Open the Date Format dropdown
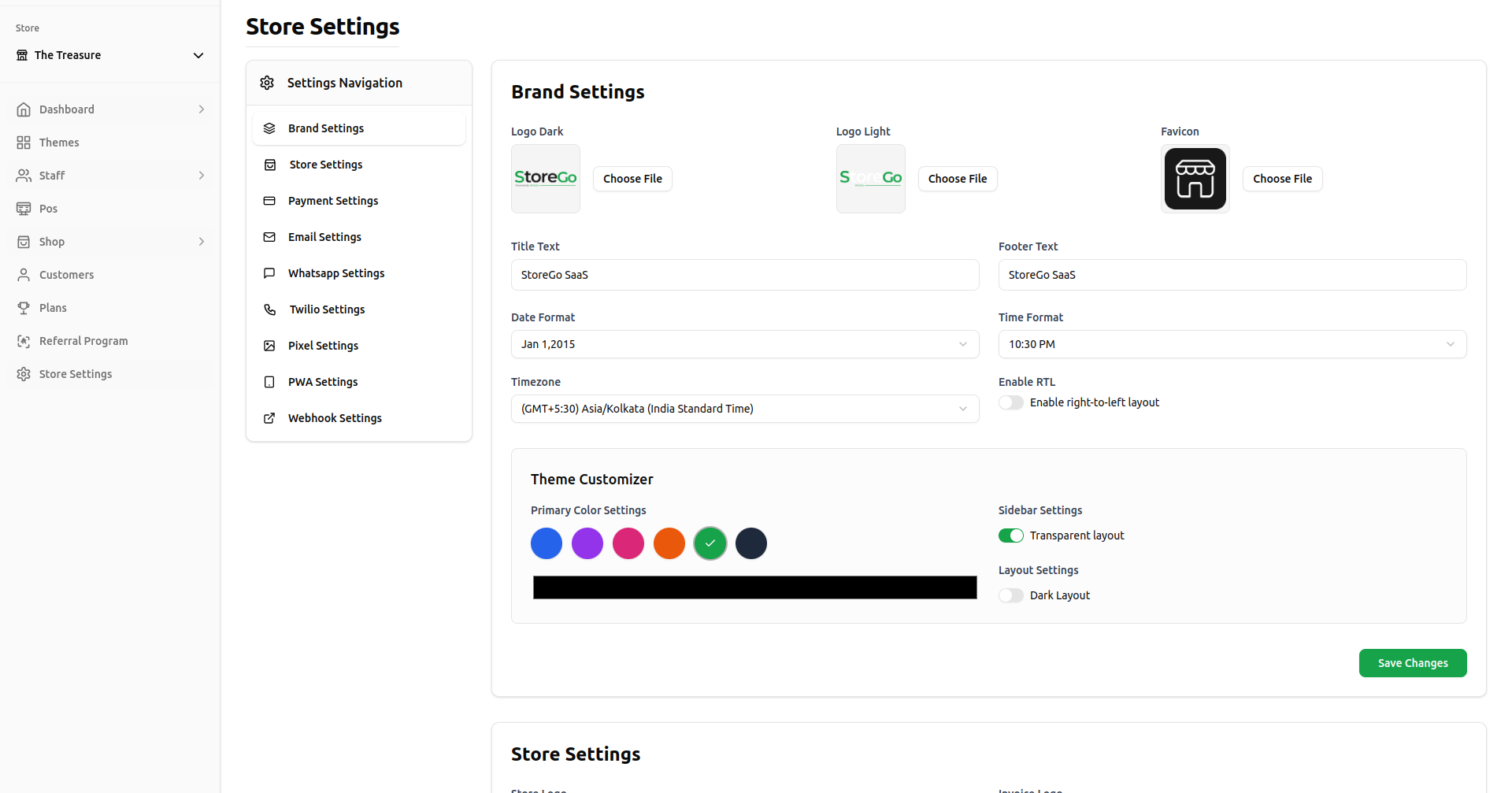The width and height of the screenshot is (1512, 793). point(744,344)
